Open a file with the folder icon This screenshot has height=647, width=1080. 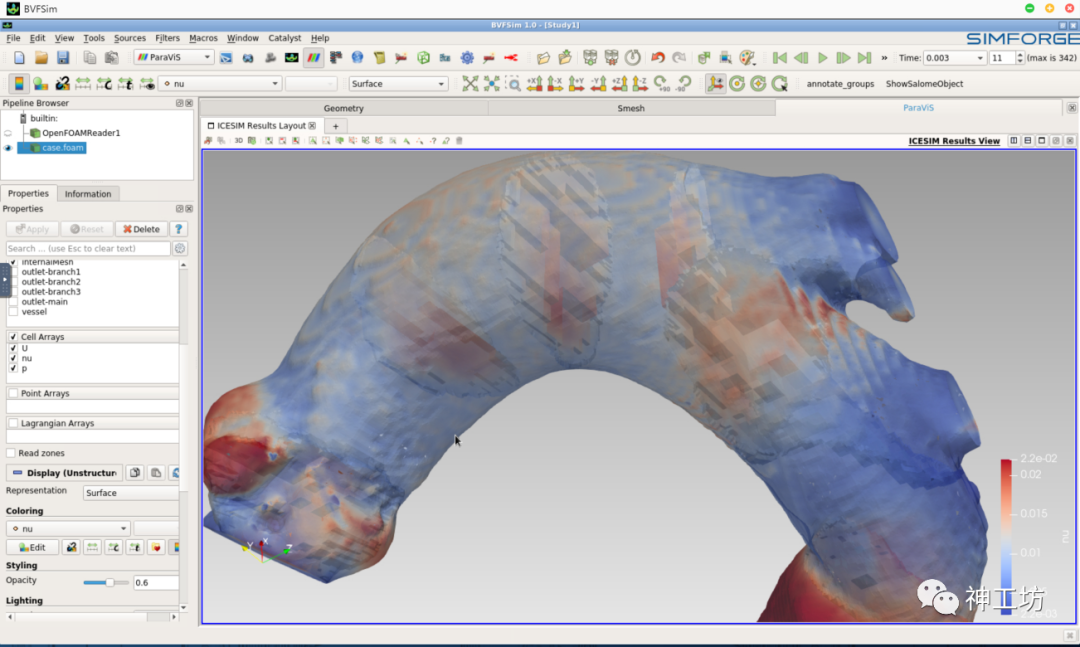point(41,58)
